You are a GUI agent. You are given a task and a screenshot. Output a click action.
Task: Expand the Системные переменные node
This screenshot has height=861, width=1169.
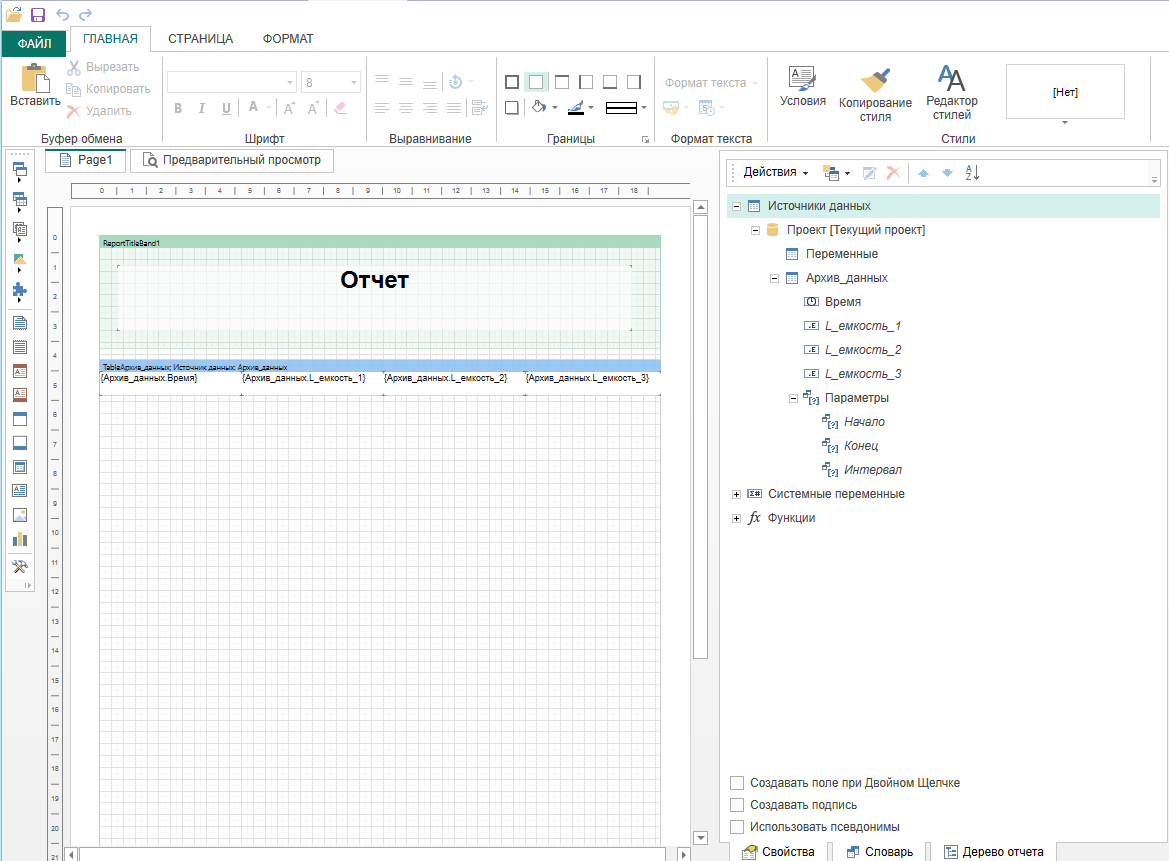click(x=737, y=494)
